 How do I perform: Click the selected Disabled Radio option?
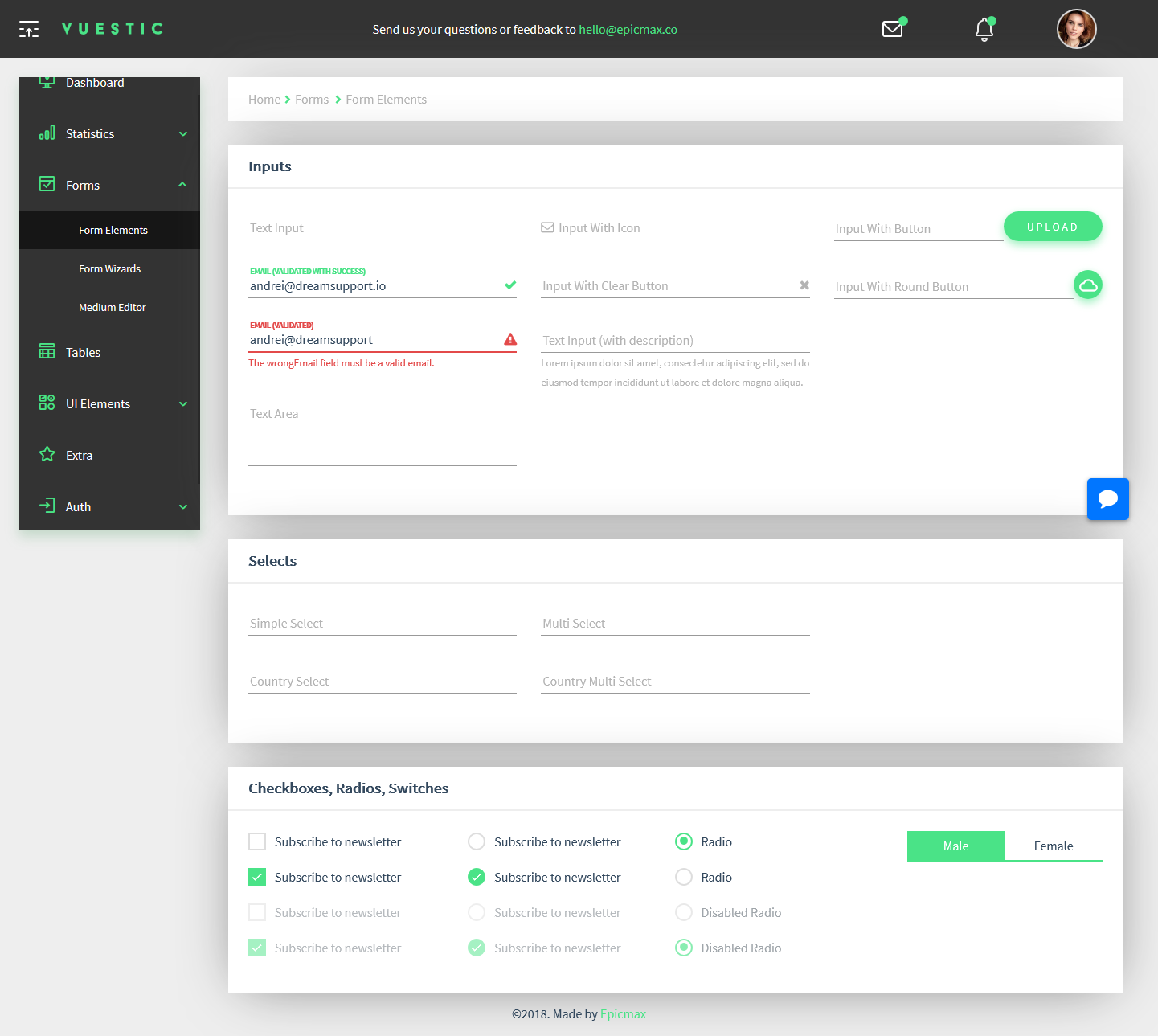click(x=684, y=948)
